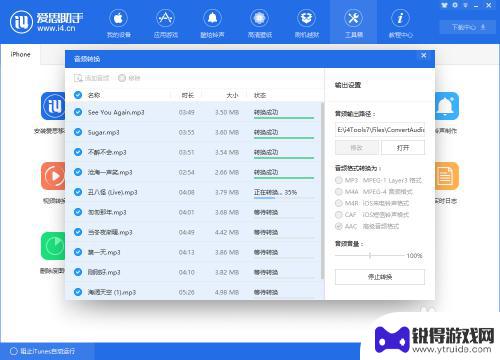
Task: Open the 高清壁纸 wallpaper icon
Action: coord(259,19)
